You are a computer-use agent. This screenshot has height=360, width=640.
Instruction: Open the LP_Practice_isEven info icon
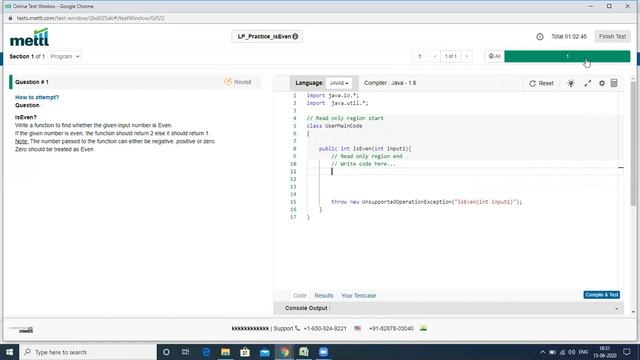coord(295,36)
